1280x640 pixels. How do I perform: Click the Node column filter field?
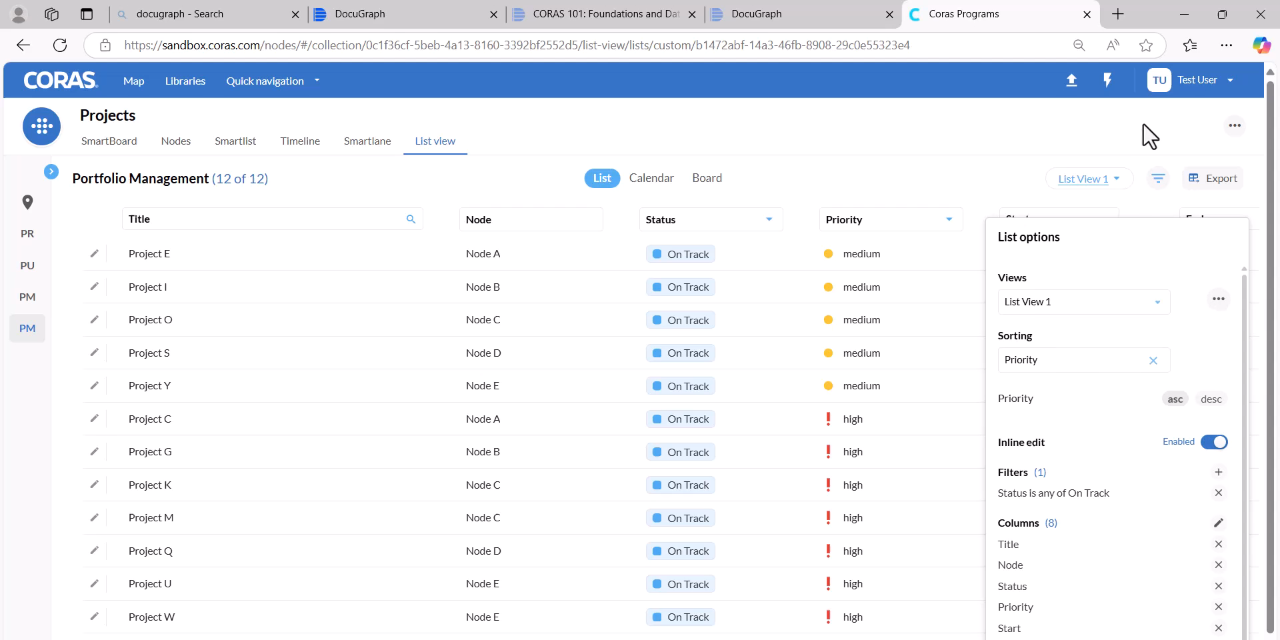(531, 219)
